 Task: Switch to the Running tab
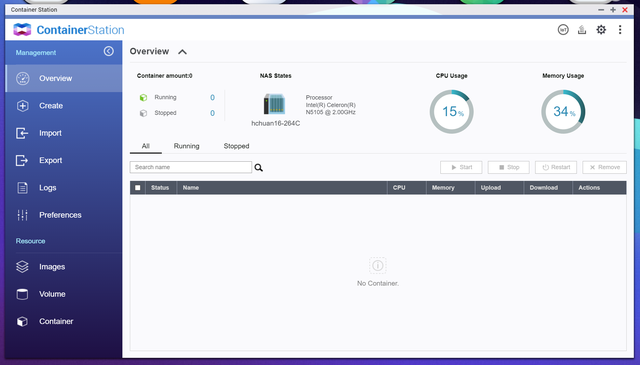[187, 146]
